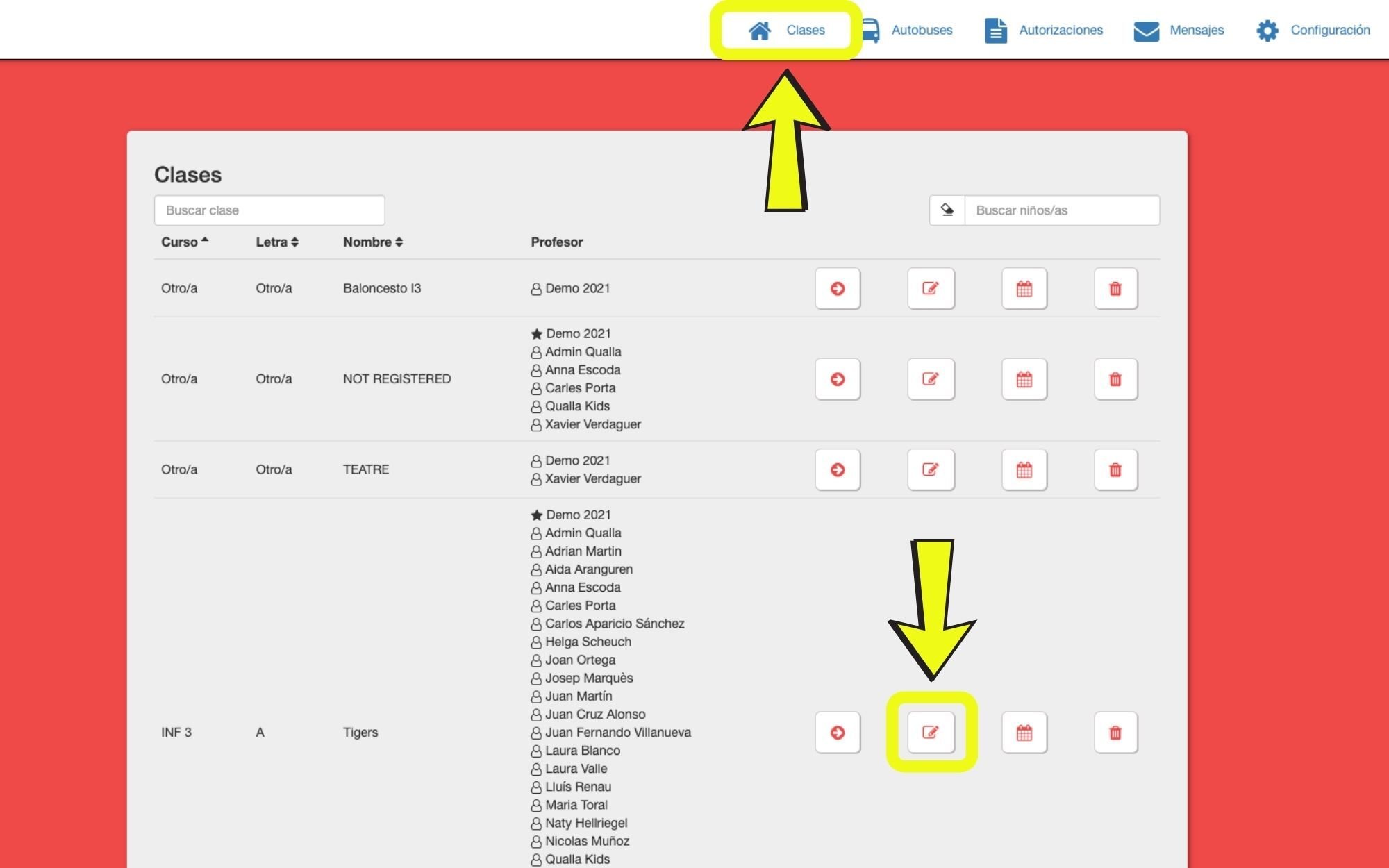Viewport: 1389px width, 868px height.
Task: Sort table by Curso column
Action: coord(185,242)
